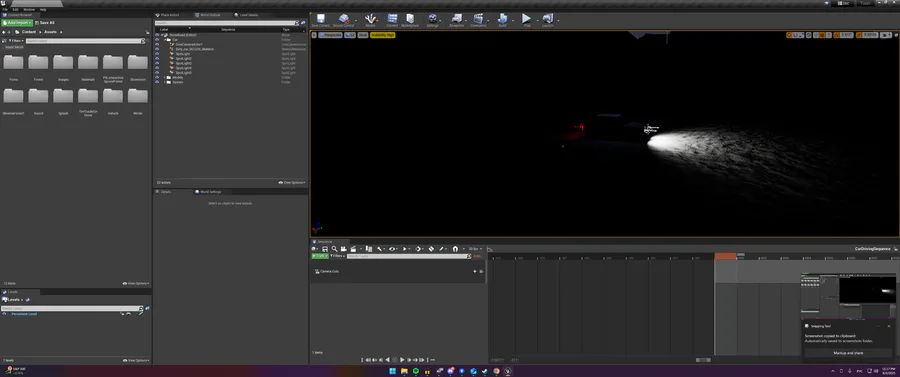Open Cinematics toolbar icon

478,20
